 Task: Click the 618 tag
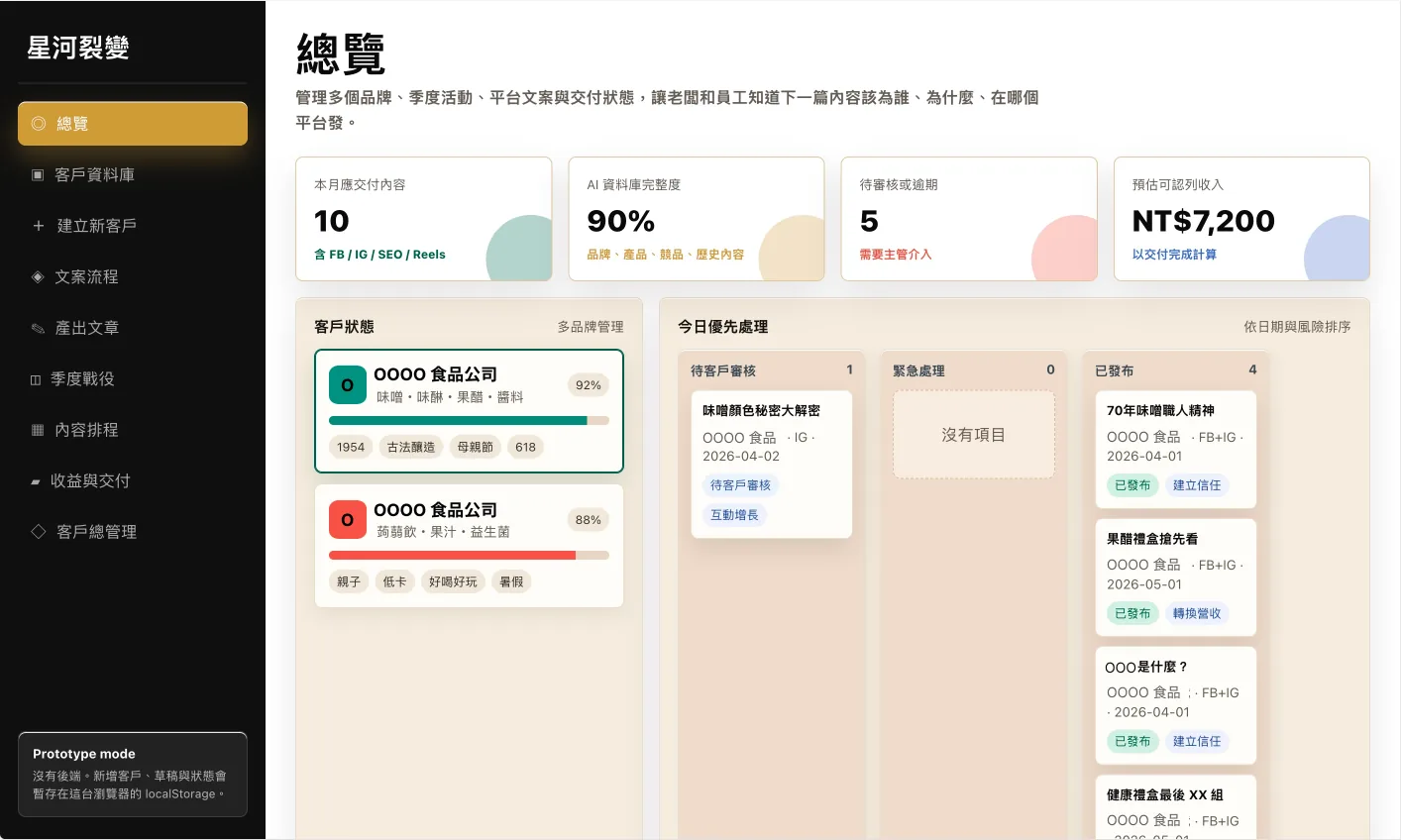point(525,447)
